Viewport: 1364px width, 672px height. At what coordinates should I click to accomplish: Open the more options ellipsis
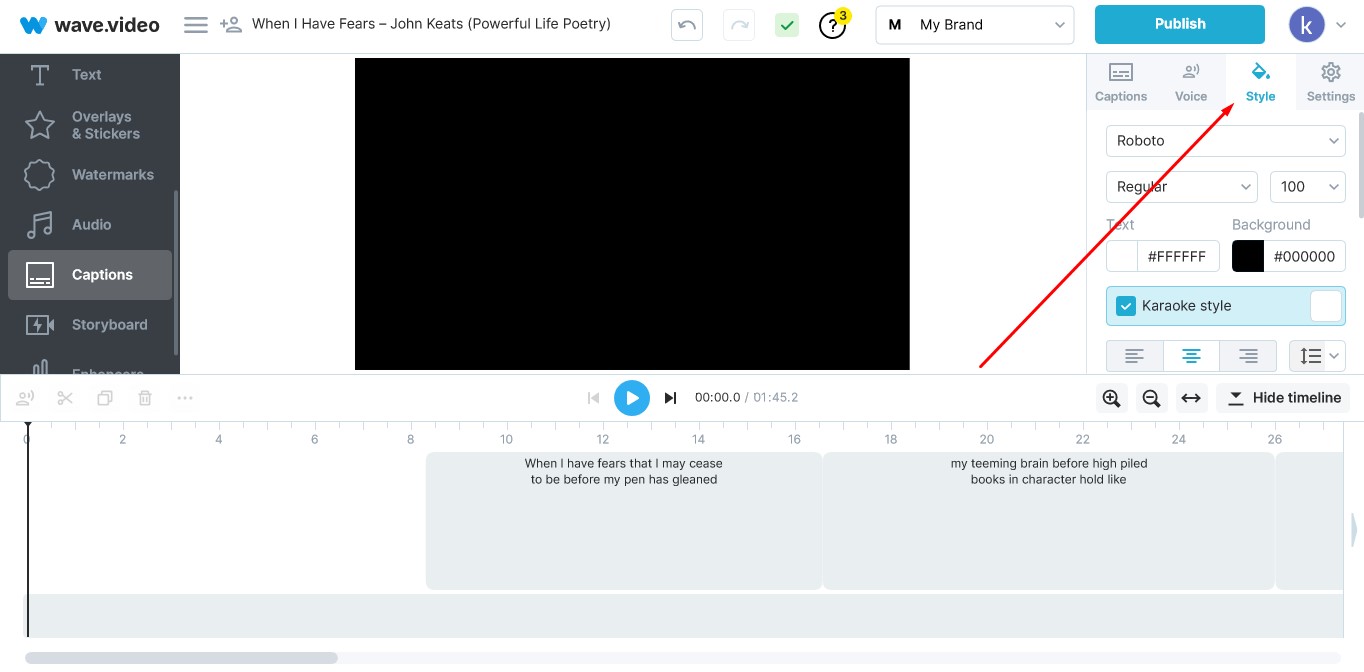[x=185, y=398]
